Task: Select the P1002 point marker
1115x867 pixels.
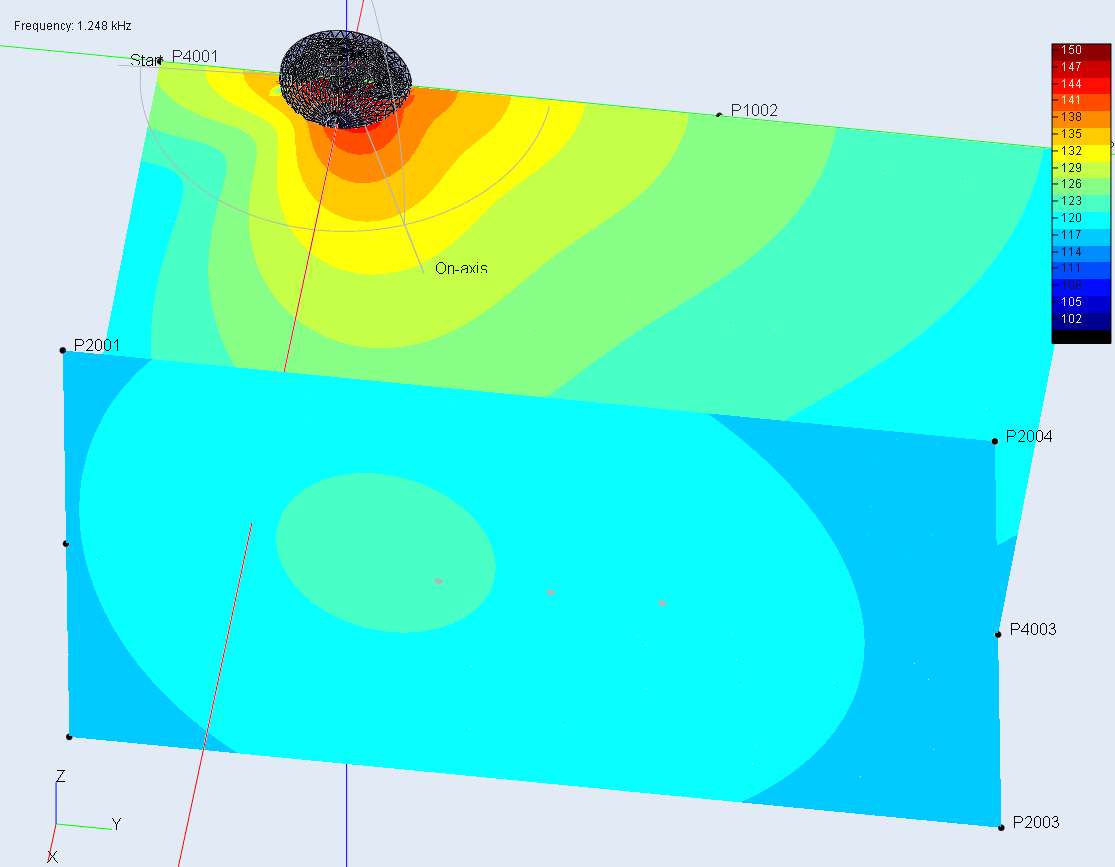Action: coord(719,115)
